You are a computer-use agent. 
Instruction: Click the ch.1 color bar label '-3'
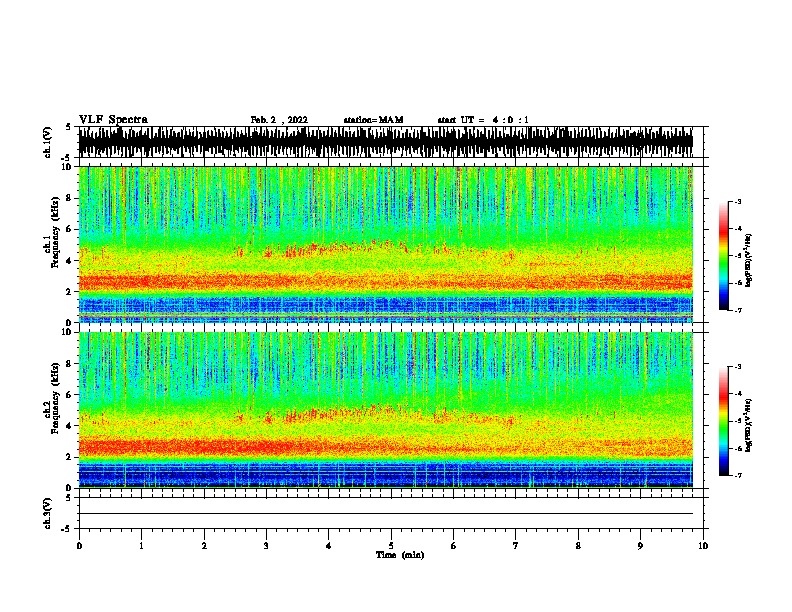coord(737,202)
